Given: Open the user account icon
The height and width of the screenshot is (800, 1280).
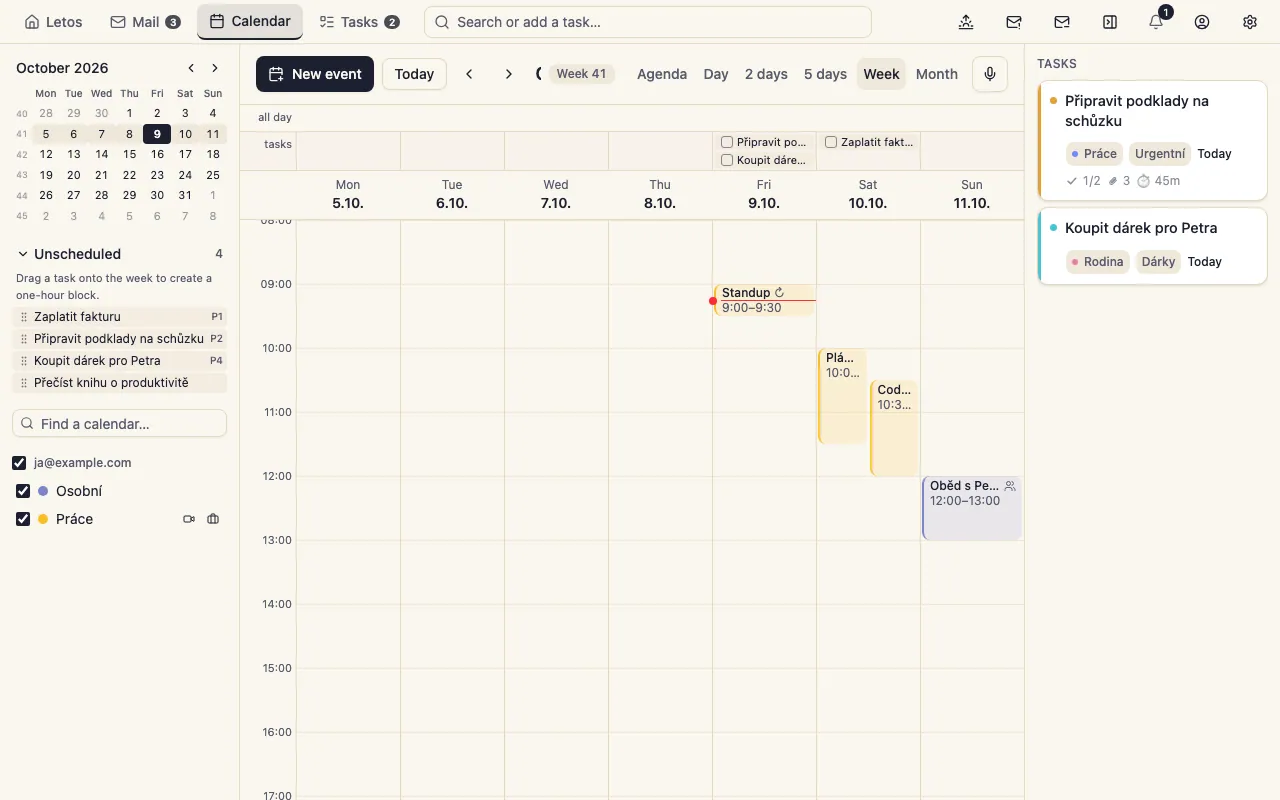Looking at the screenshot, I should click(x=1202, y=22).
